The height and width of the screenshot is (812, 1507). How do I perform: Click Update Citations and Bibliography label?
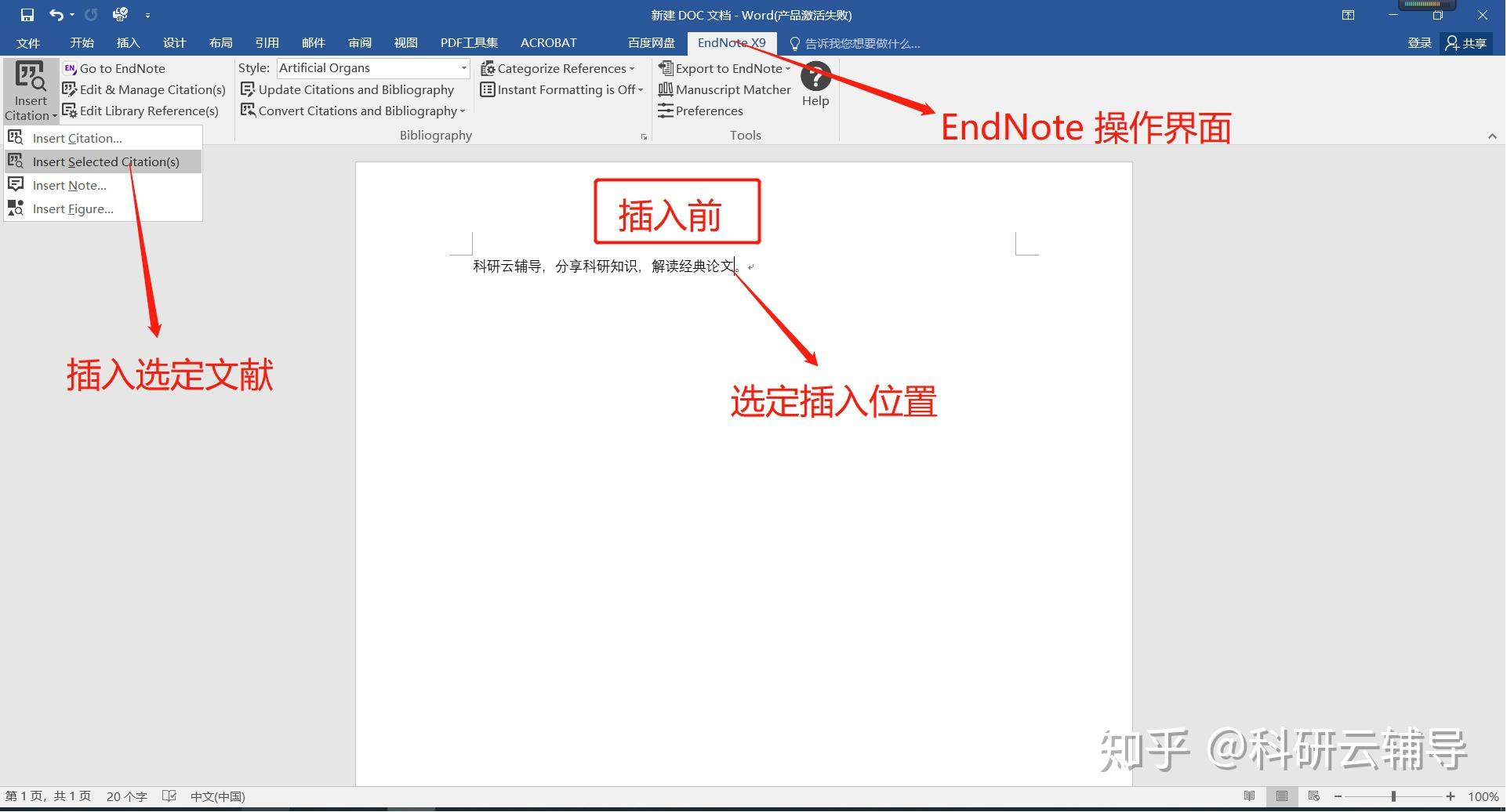click(356, 90)
